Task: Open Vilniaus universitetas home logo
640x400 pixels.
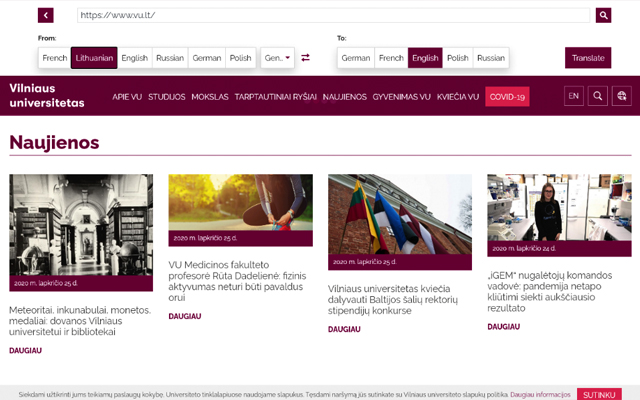Action: pos(47,96)
